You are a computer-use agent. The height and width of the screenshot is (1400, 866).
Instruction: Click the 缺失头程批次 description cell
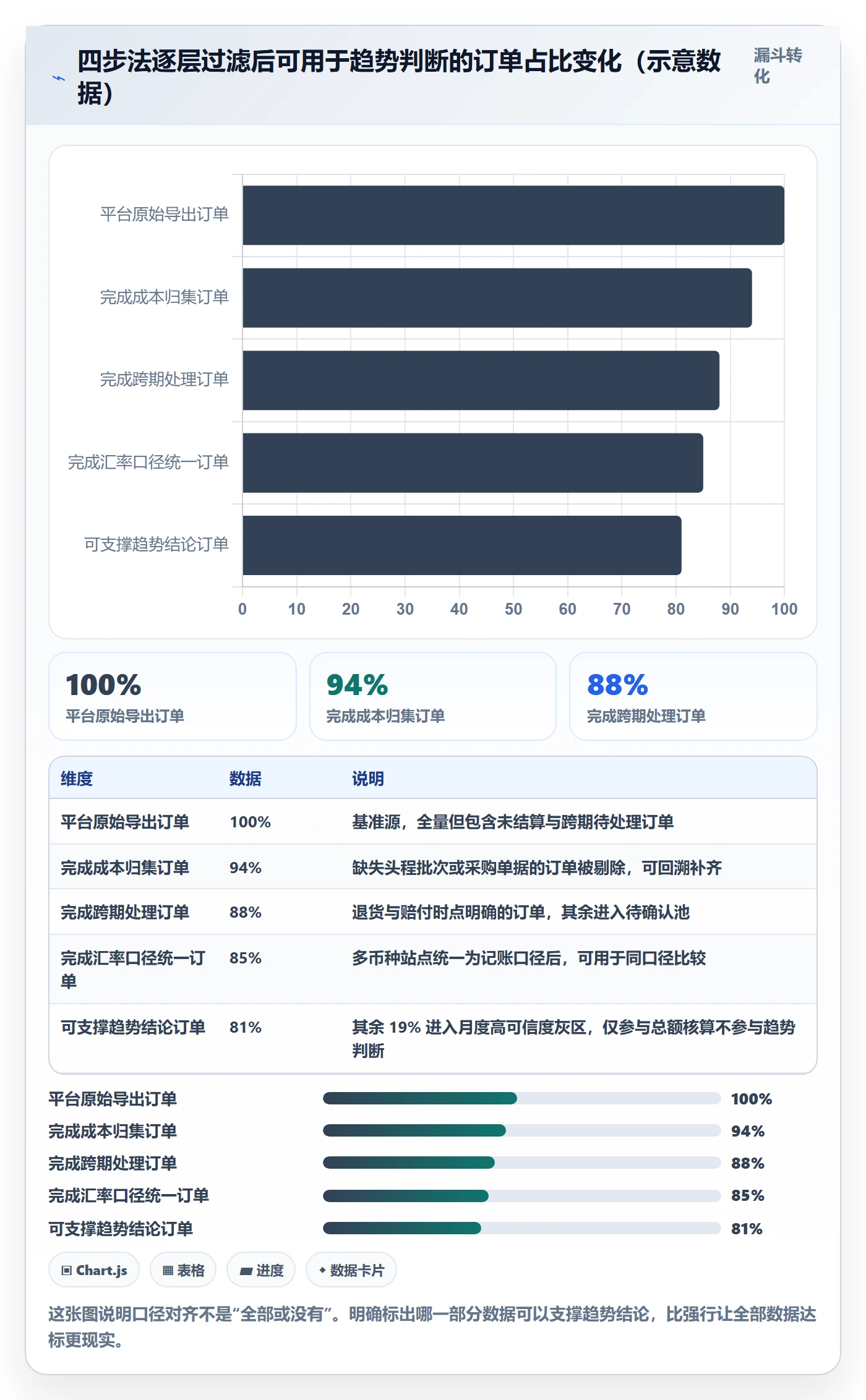pos(537,868)
